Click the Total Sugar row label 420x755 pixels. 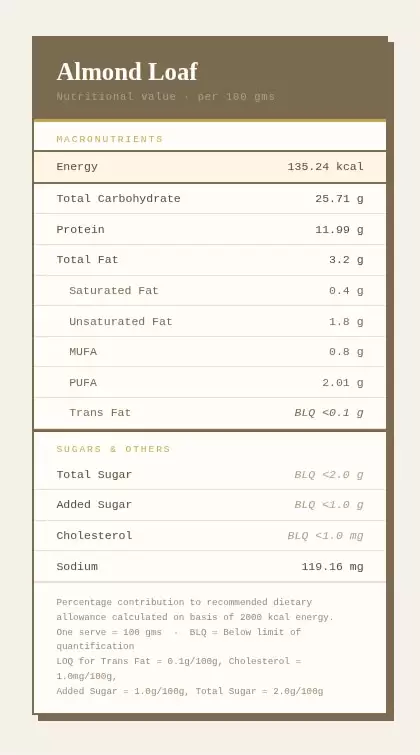94,474
